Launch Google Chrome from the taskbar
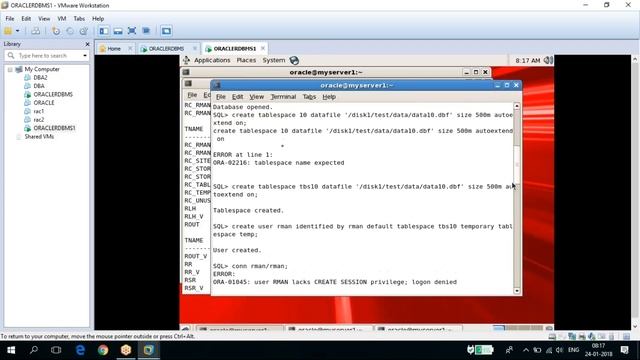This screenshot has height=360, width=640. pyautogui.click(x=103, y=350)
